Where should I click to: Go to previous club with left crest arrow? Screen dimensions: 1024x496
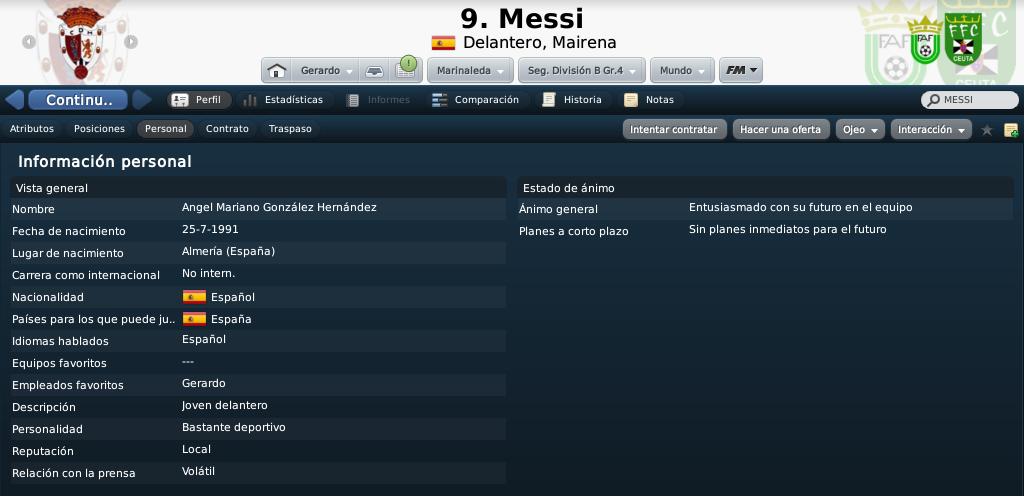pos(29,42)
